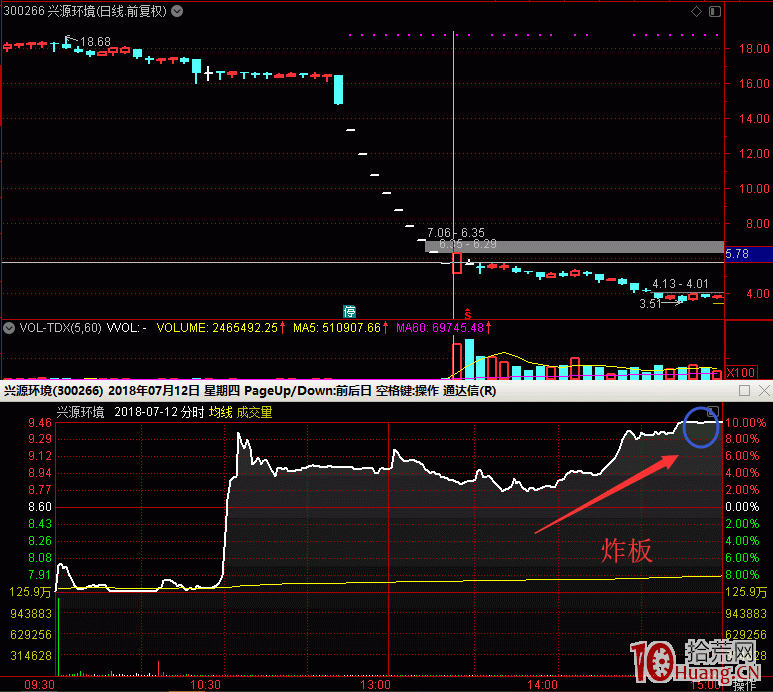Click the 10:30 time axis label
This screenshot has width=773, height=692.
point(206,685)
